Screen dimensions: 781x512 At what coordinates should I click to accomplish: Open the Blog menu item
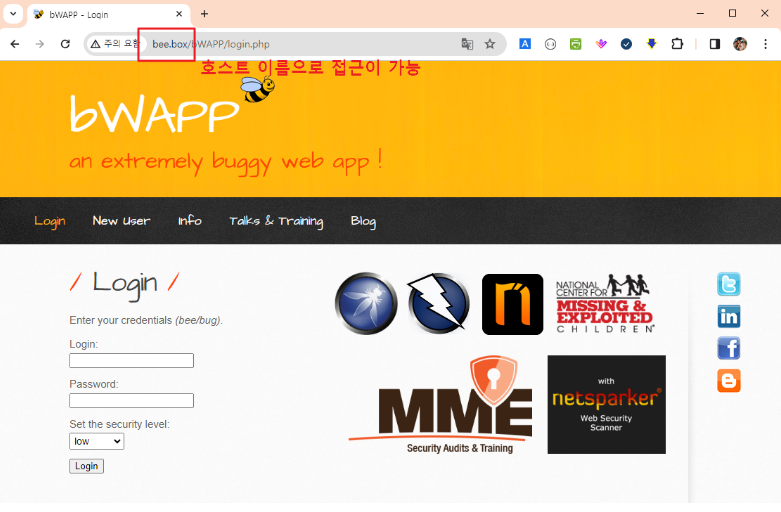pos(363,221)
